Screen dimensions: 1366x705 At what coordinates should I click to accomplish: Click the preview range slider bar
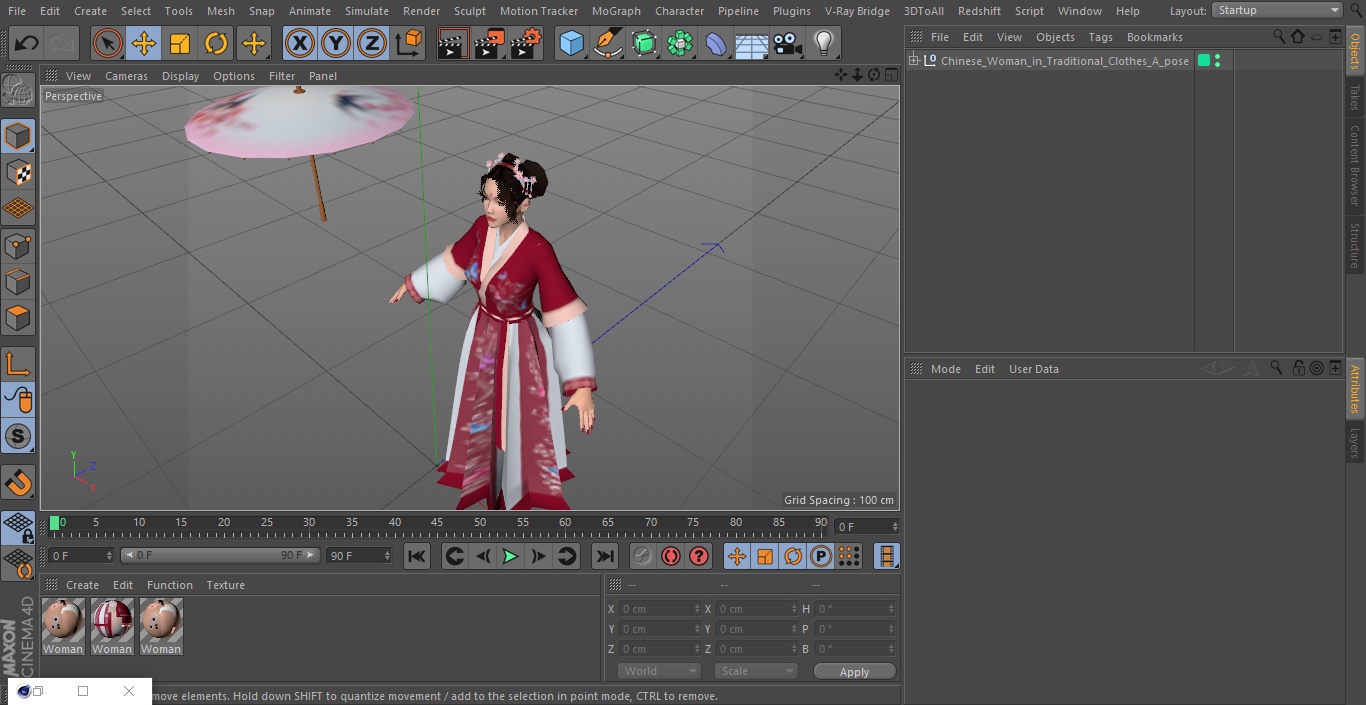tap(219, 555)
